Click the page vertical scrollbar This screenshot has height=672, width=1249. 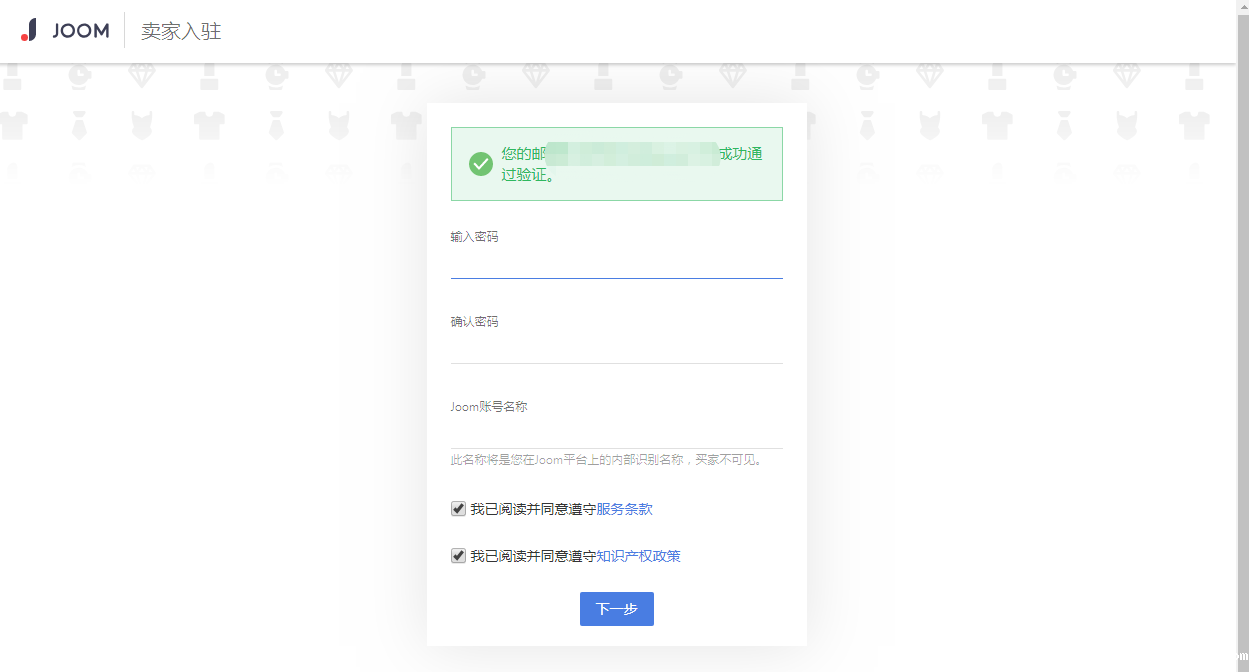pyautogui.click(x=1242, y=336)
